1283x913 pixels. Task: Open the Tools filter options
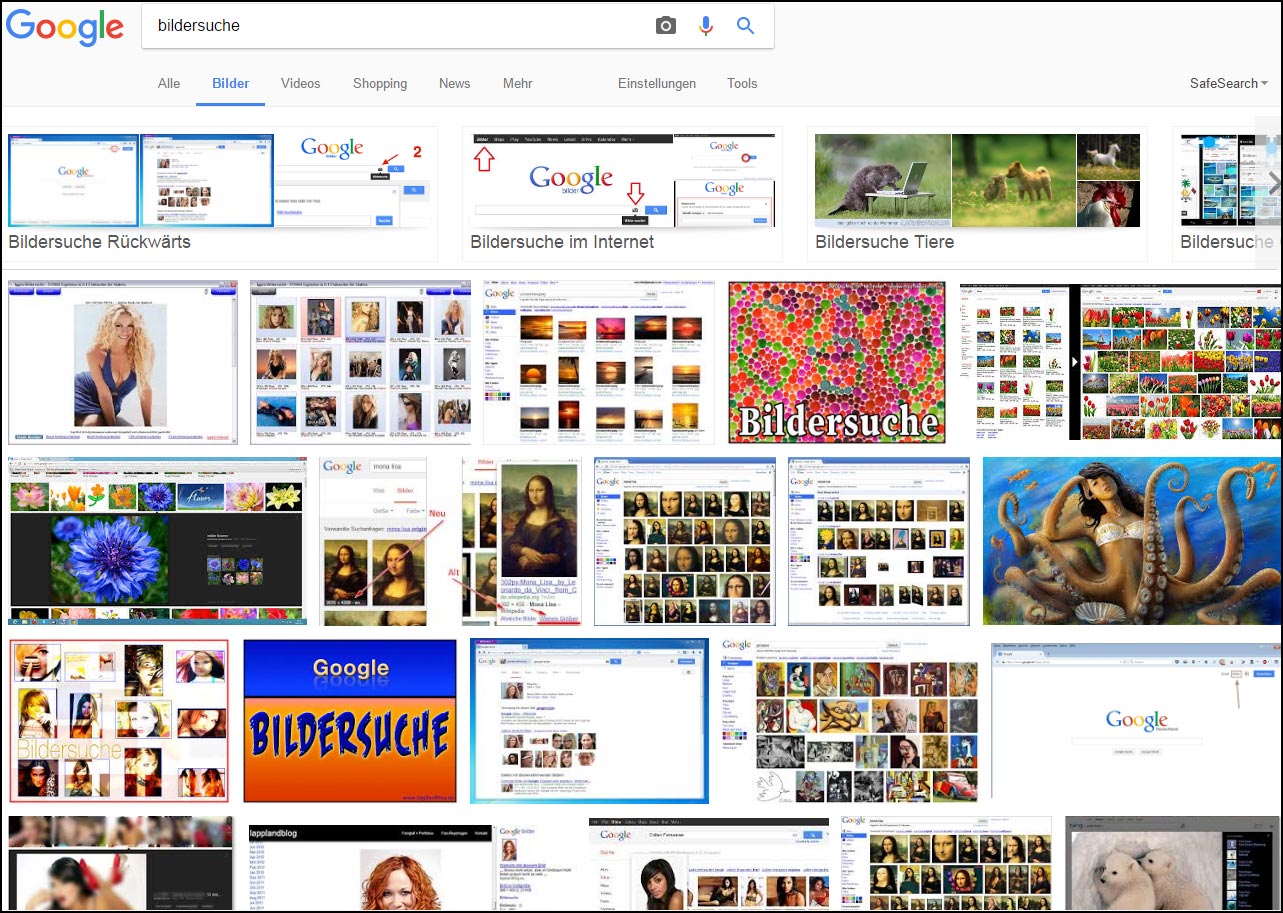[742, 84]
